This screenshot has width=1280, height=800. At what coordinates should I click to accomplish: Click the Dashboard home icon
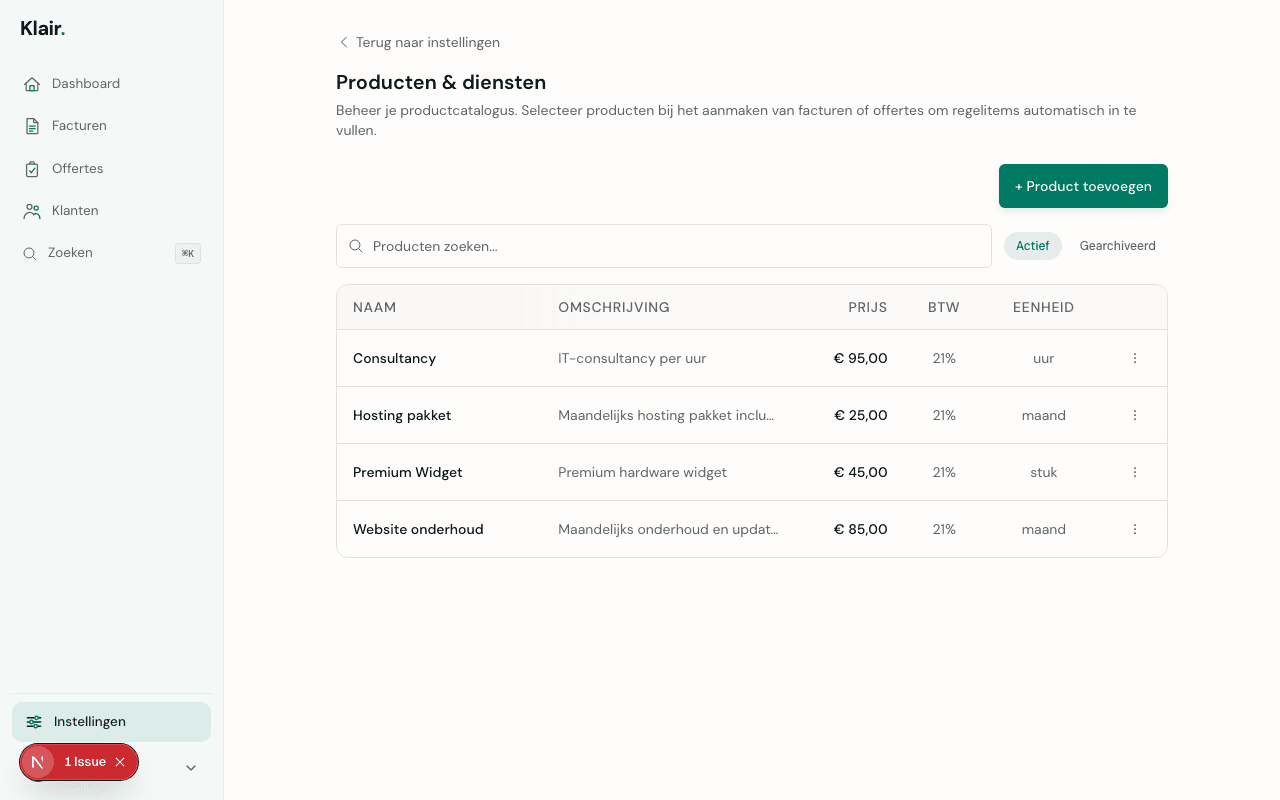[31, 84]
